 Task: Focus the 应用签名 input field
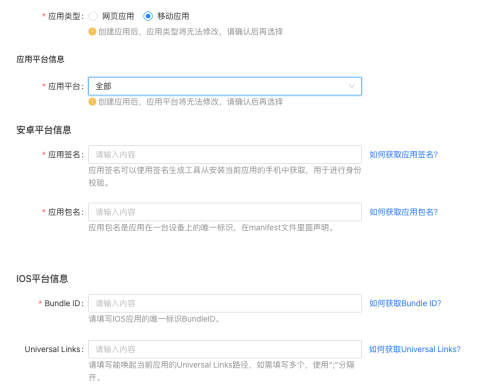click(225, 154)
